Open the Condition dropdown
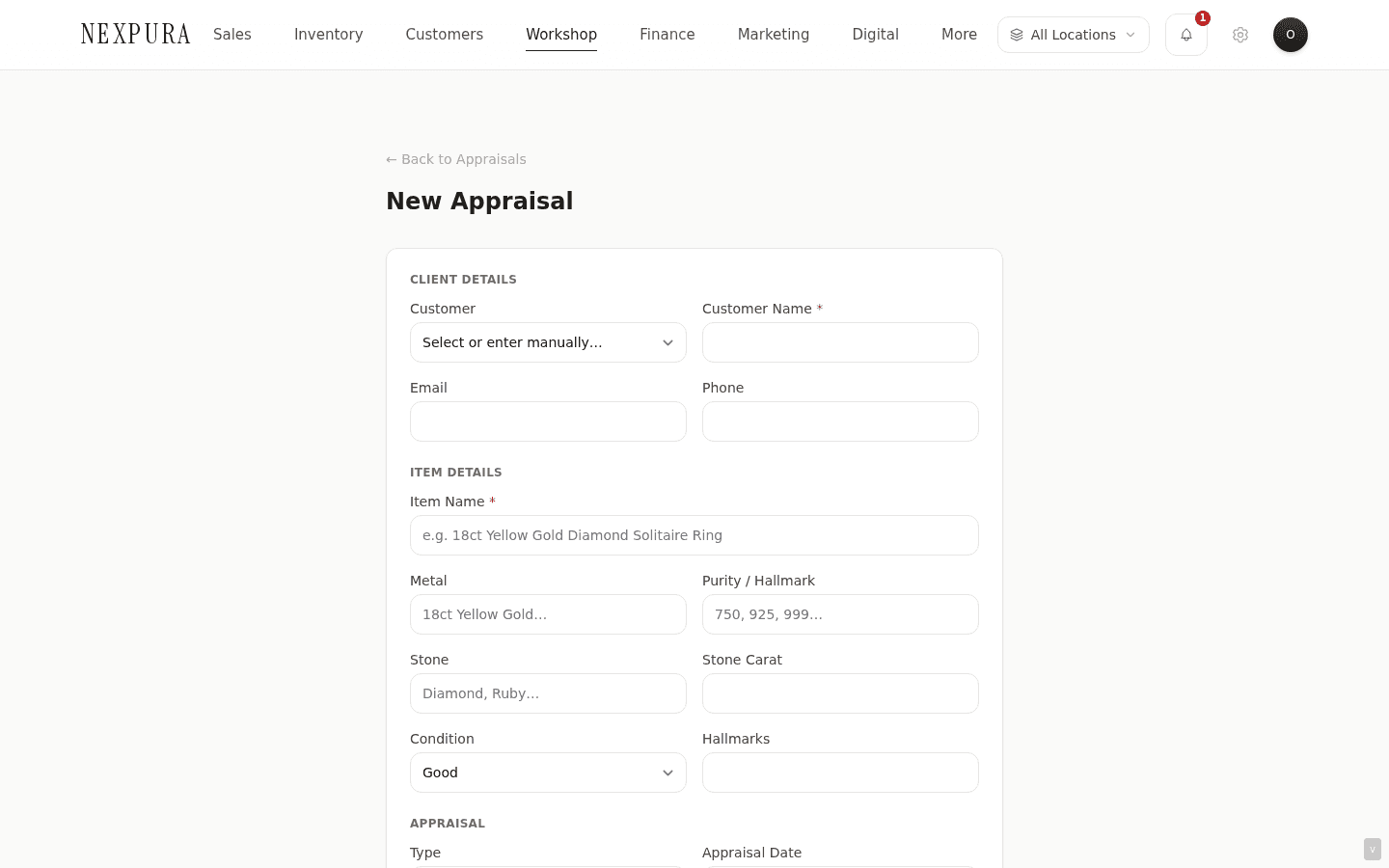 (548, 773)
